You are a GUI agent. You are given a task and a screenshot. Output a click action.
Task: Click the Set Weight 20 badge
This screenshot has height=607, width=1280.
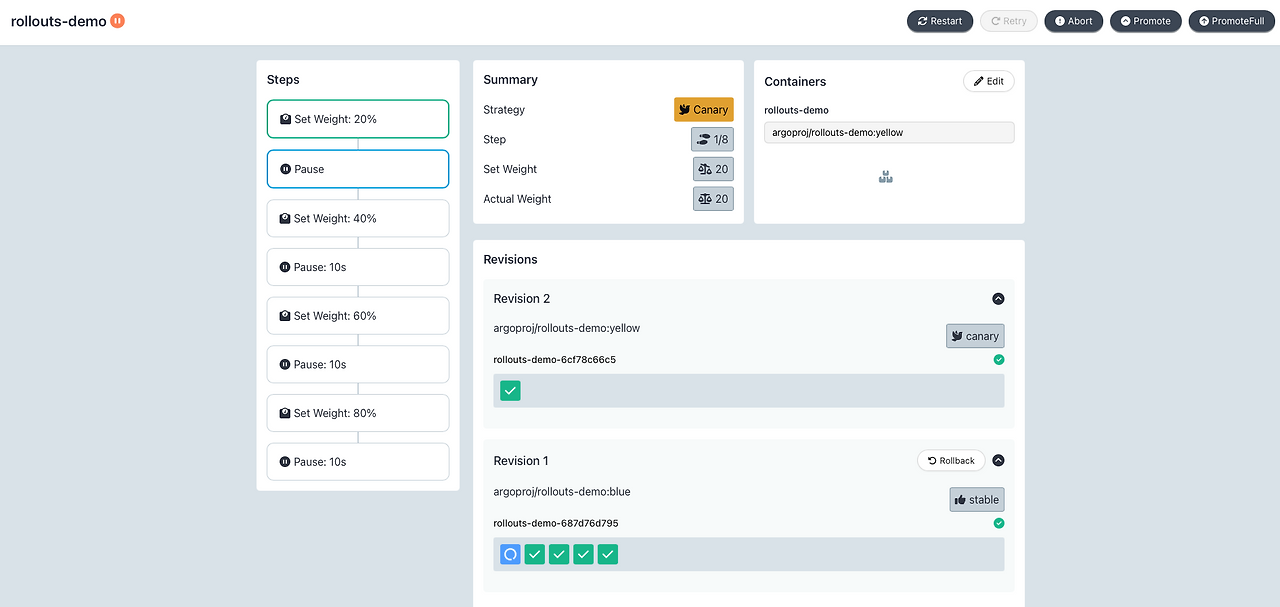[x=713, y=169]
